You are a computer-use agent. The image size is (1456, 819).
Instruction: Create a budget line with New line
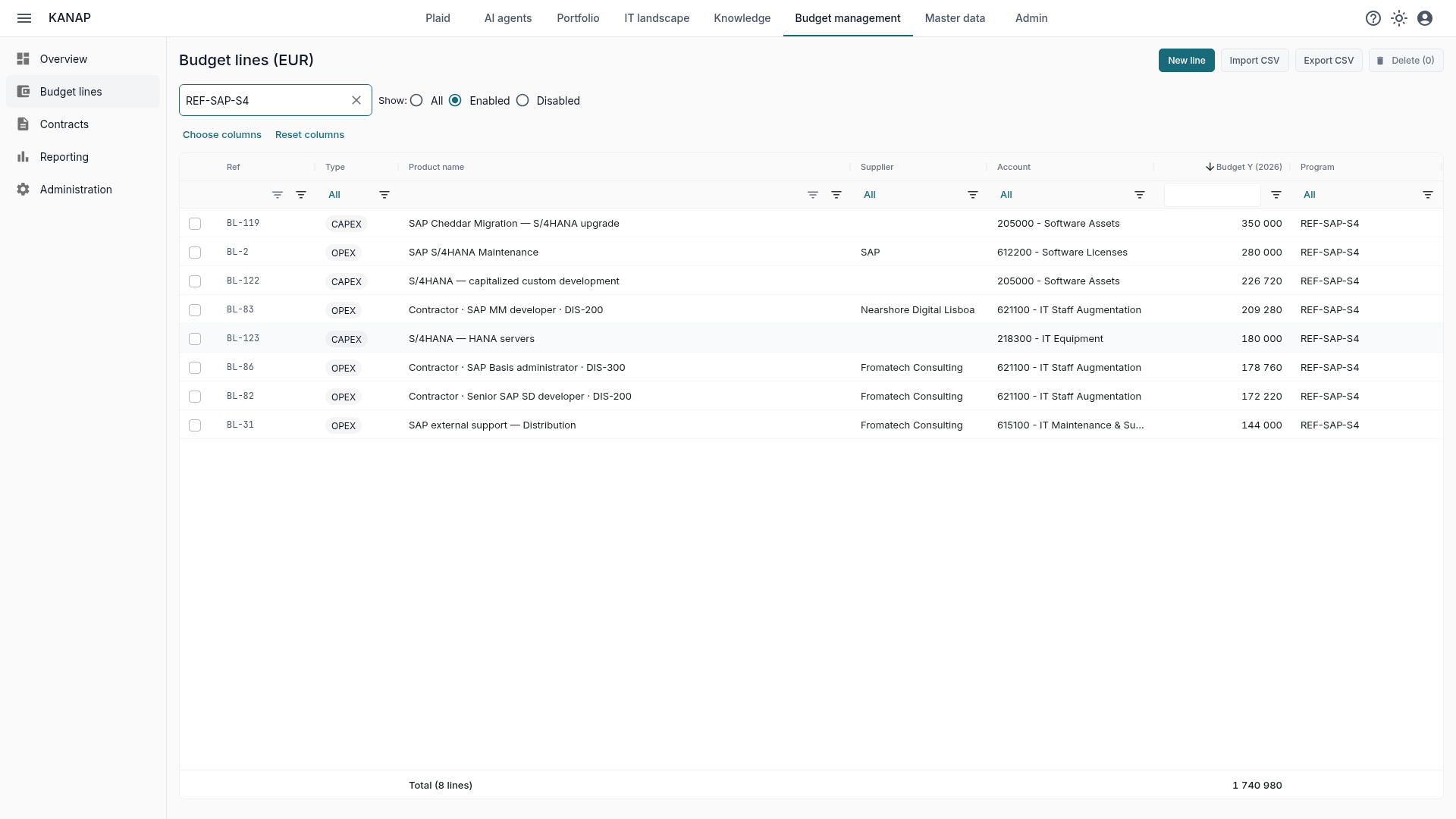click(x=1186, y=61)
